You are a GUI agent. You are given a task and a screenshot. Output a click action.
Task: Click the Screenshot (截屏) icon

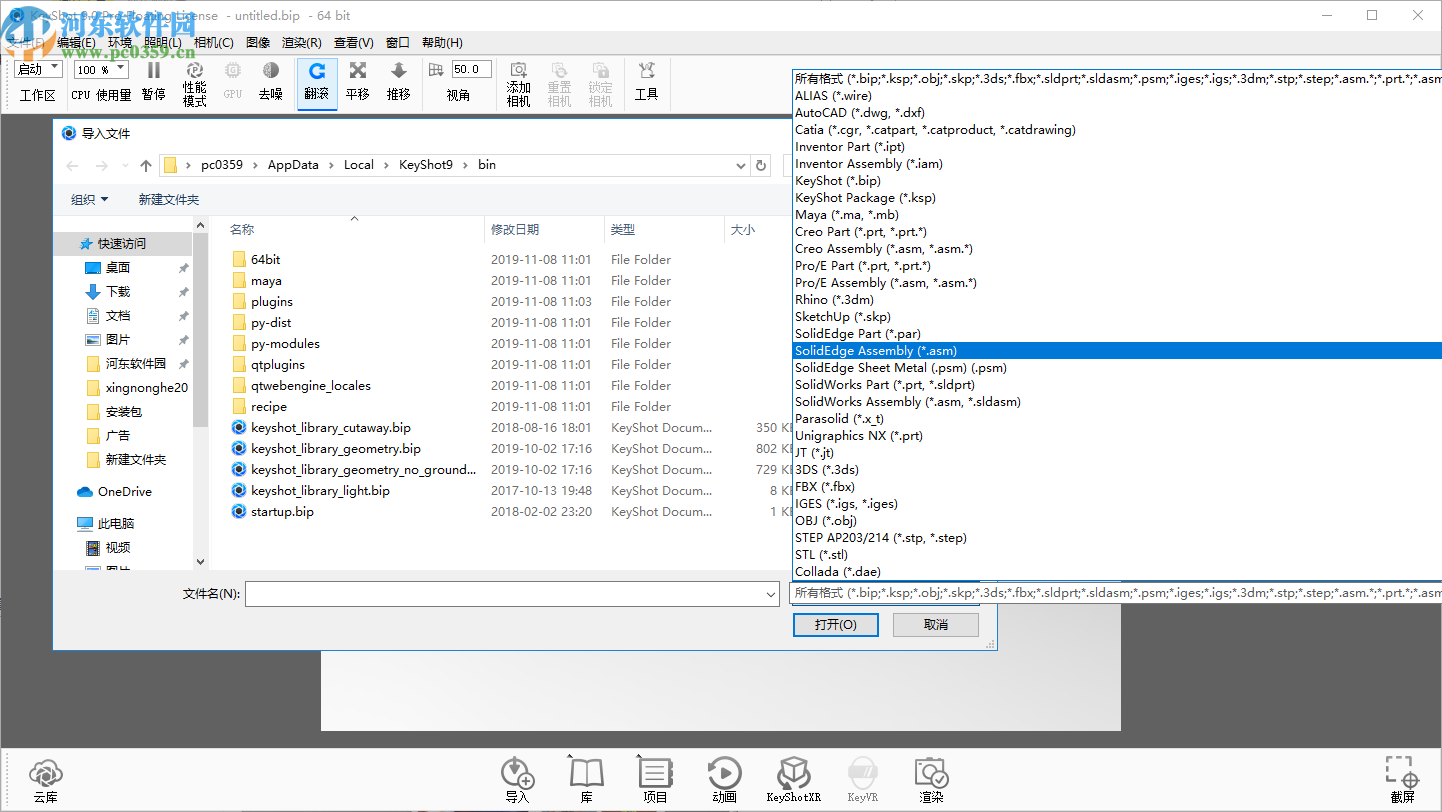tap(1402, 777)
